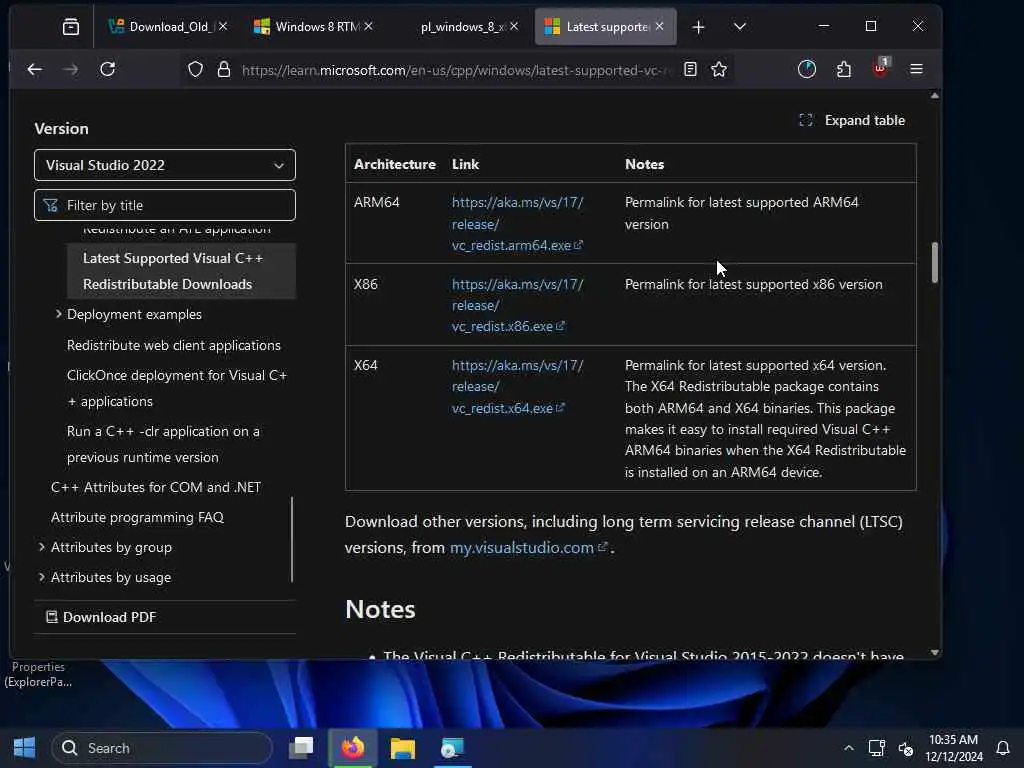Open network status tray icon
1024x768 pixels.
pos(876,748)
